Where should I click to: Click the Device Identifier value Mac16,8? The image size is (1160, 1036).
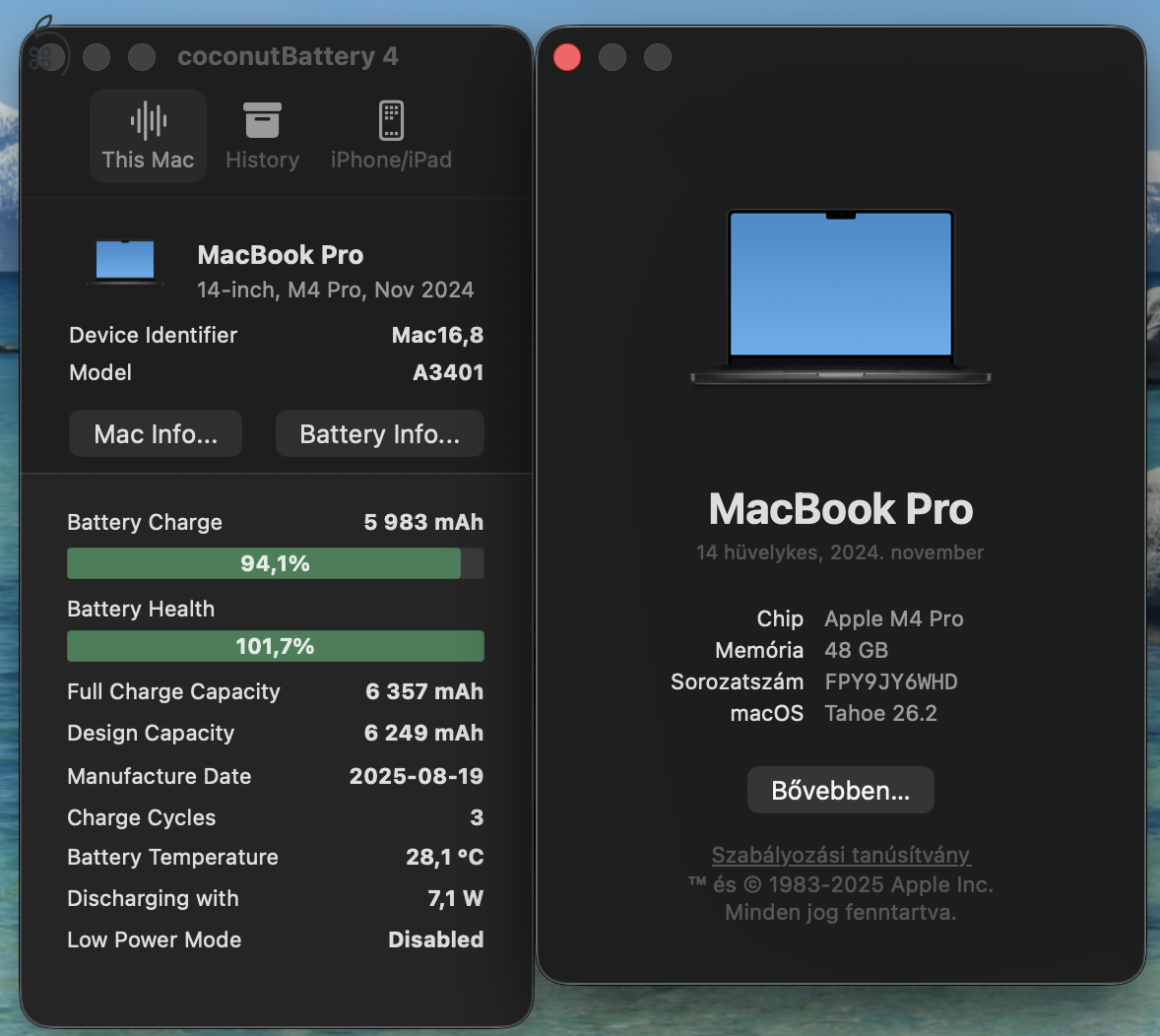click(x=437, y=335)
